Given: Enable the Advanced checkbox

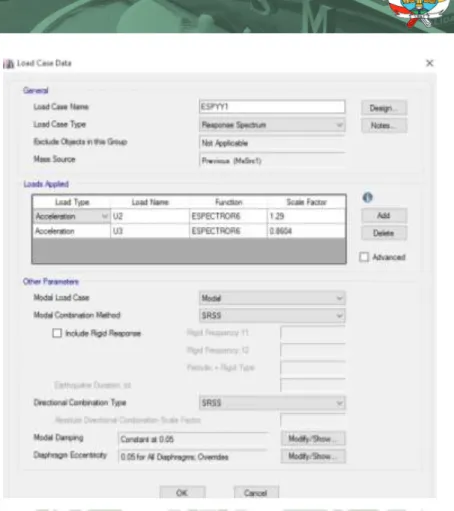Looking at the screenshot, I should pyautogui.click(x=364, y=257).
